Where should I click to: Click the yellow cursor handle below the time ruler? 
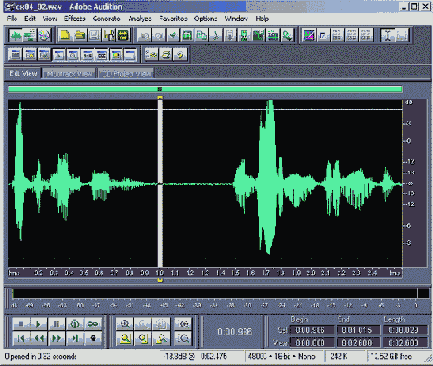tap(160, 280)
